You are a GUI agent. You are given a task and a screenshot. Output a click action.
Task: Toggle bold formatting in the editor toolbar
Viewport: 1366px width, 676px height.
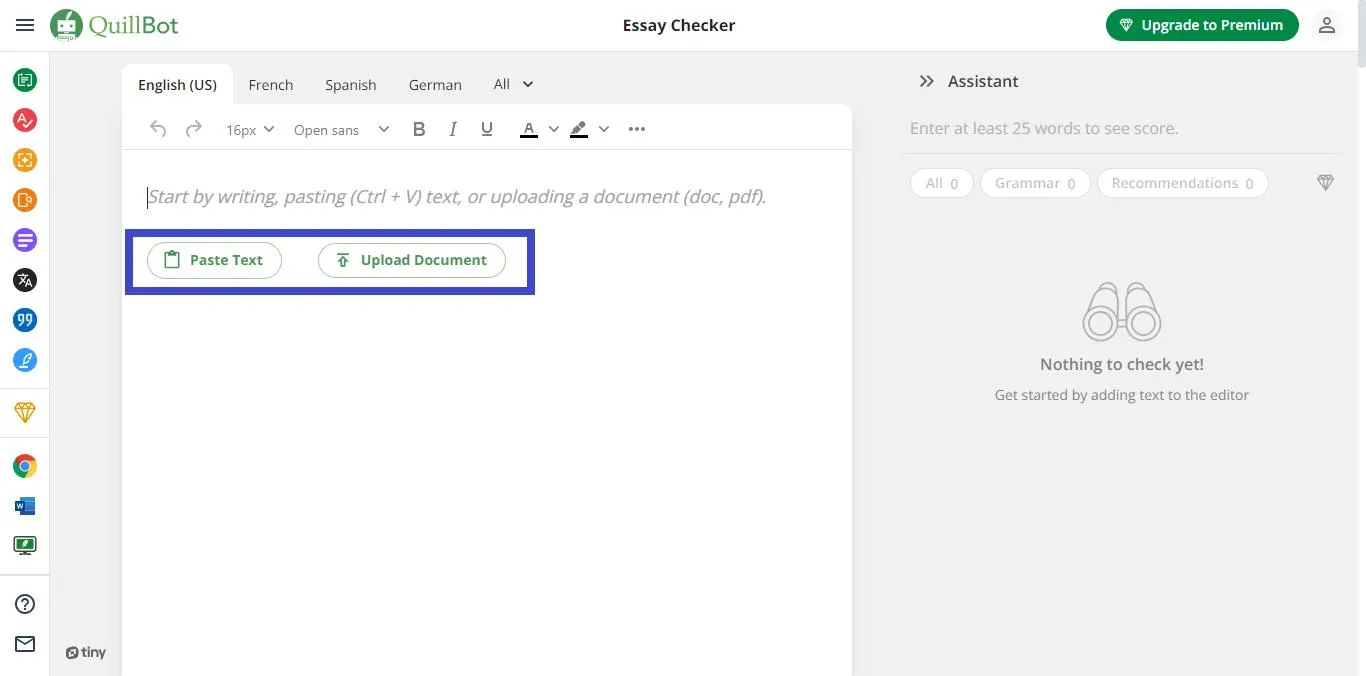tap(419, 129)
